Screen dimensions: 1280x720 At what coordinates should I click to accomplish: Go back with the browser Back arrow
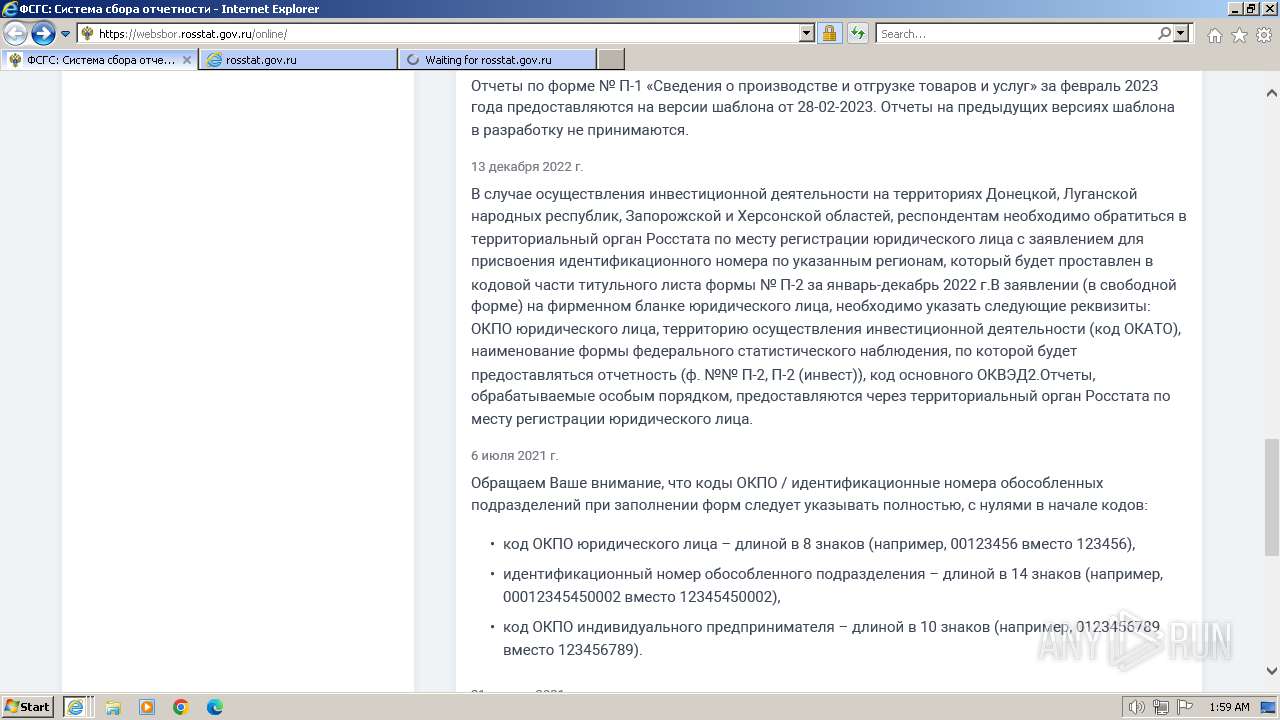pyautogui.click(x=16, y=34)
